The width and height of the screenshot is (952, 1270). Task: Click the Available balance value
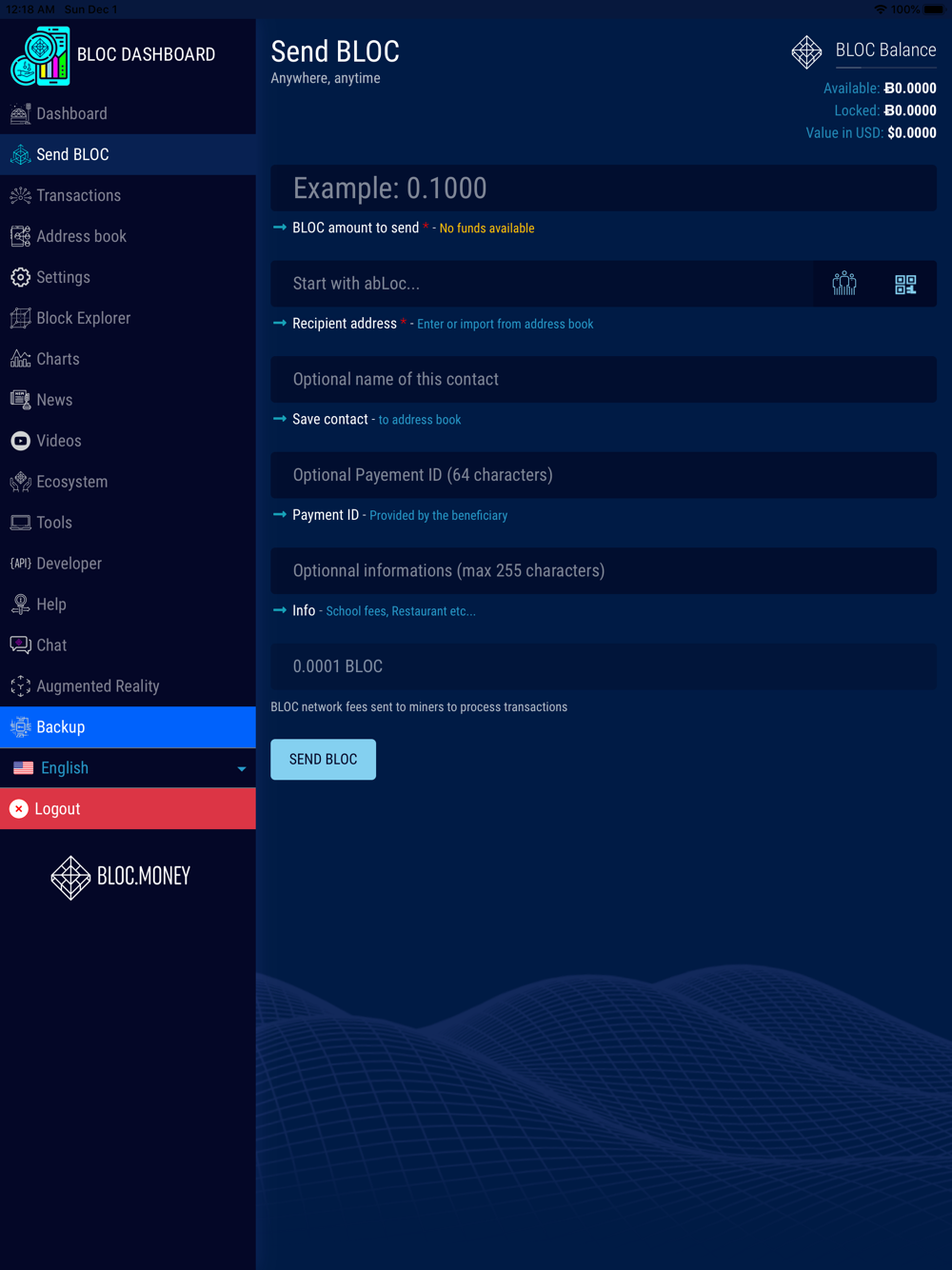point(910,89)
